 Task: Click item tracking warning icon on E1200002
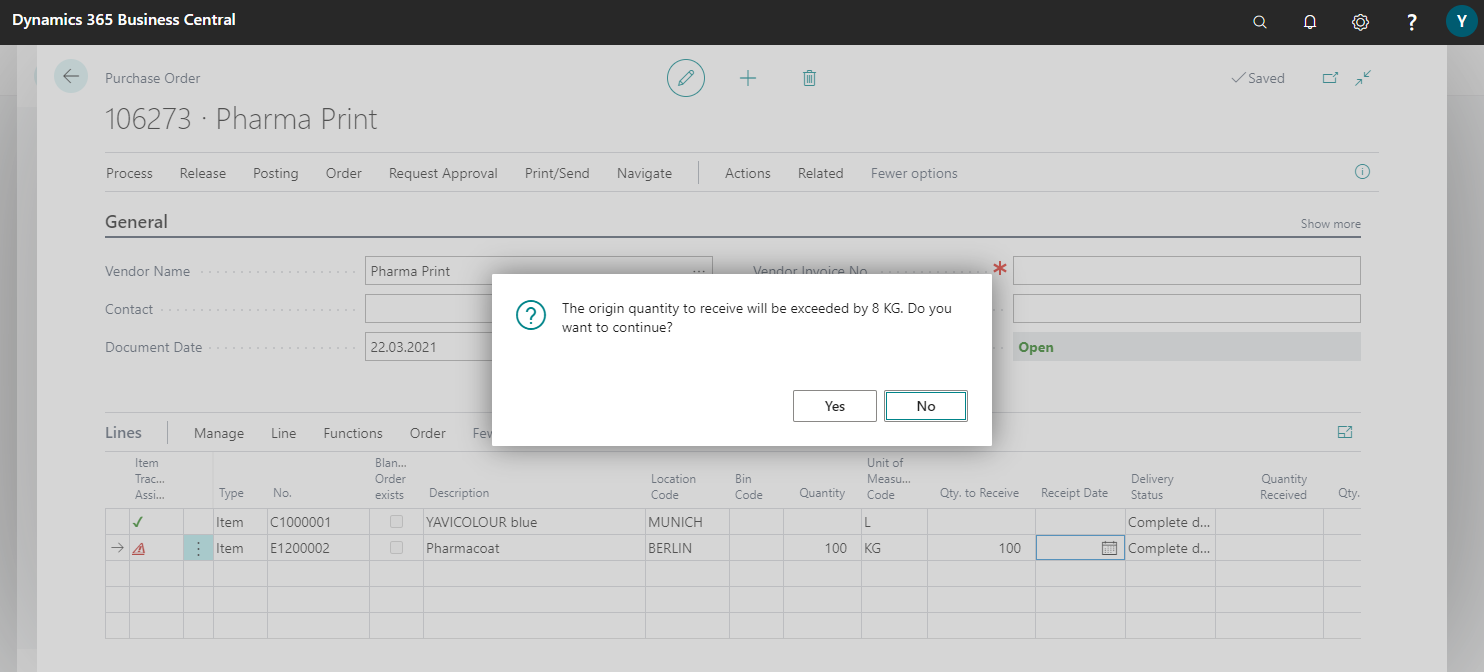138,548
